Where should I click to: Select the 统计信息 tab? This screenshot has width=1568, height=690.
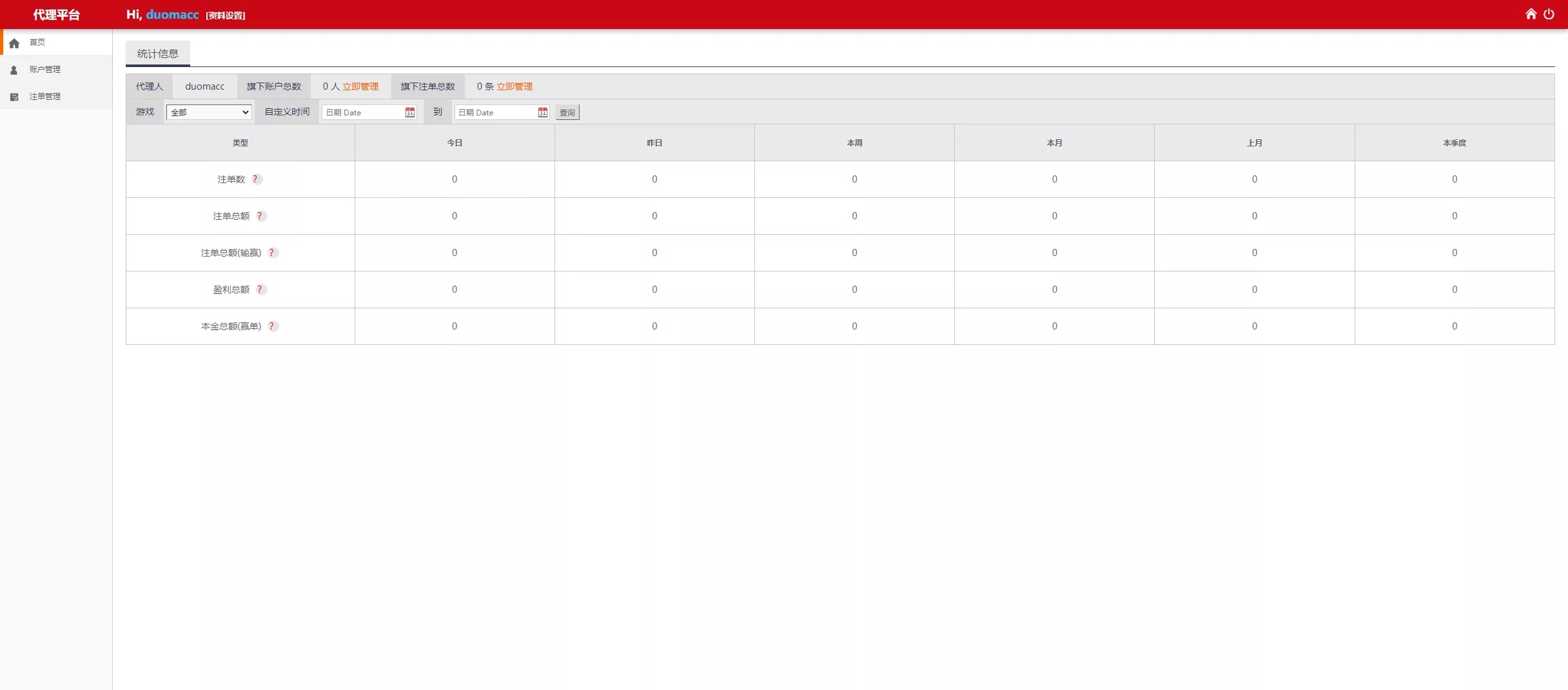[158, 54]
